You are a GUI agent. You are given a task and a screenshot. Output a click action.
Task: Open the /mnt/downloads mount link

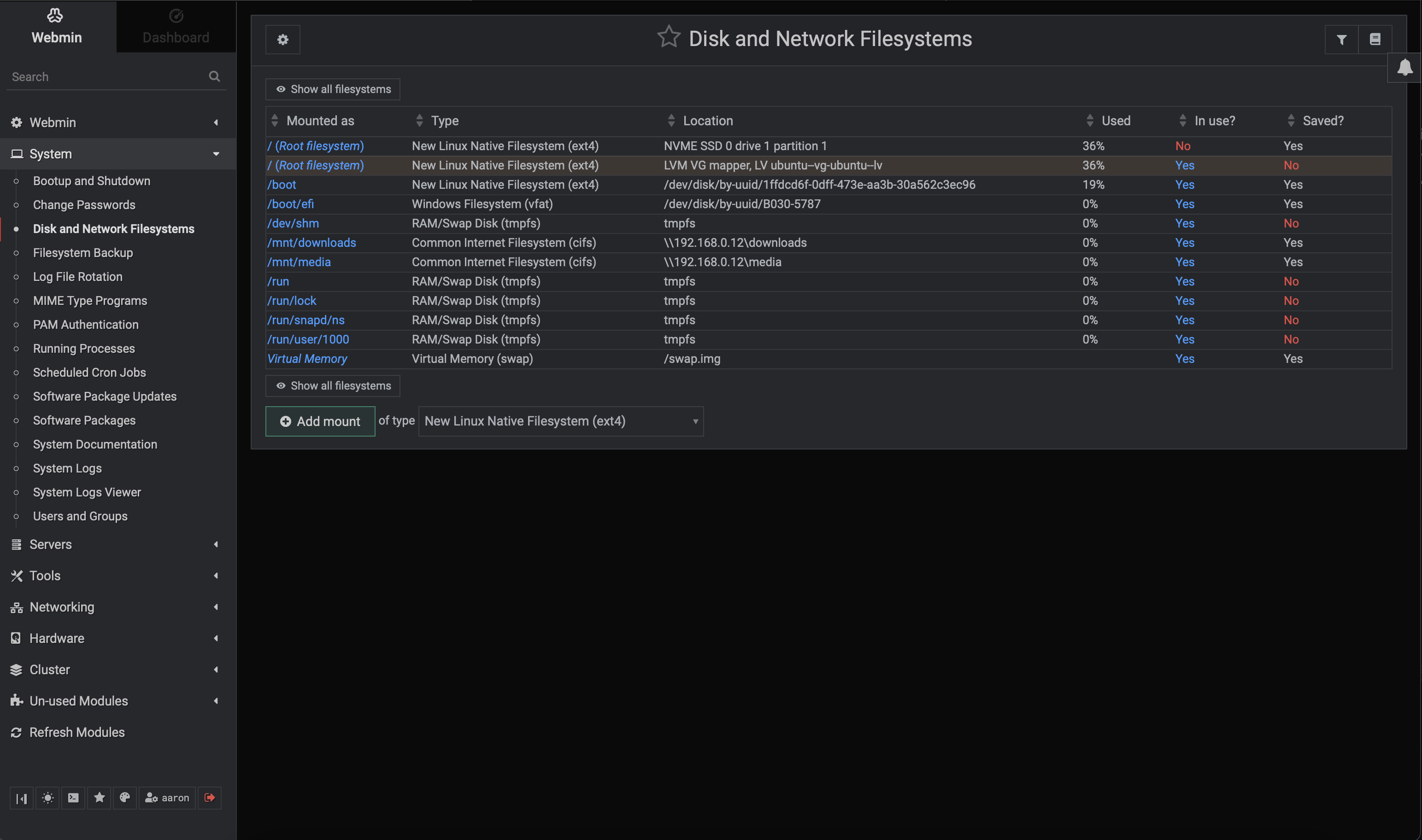311,243
